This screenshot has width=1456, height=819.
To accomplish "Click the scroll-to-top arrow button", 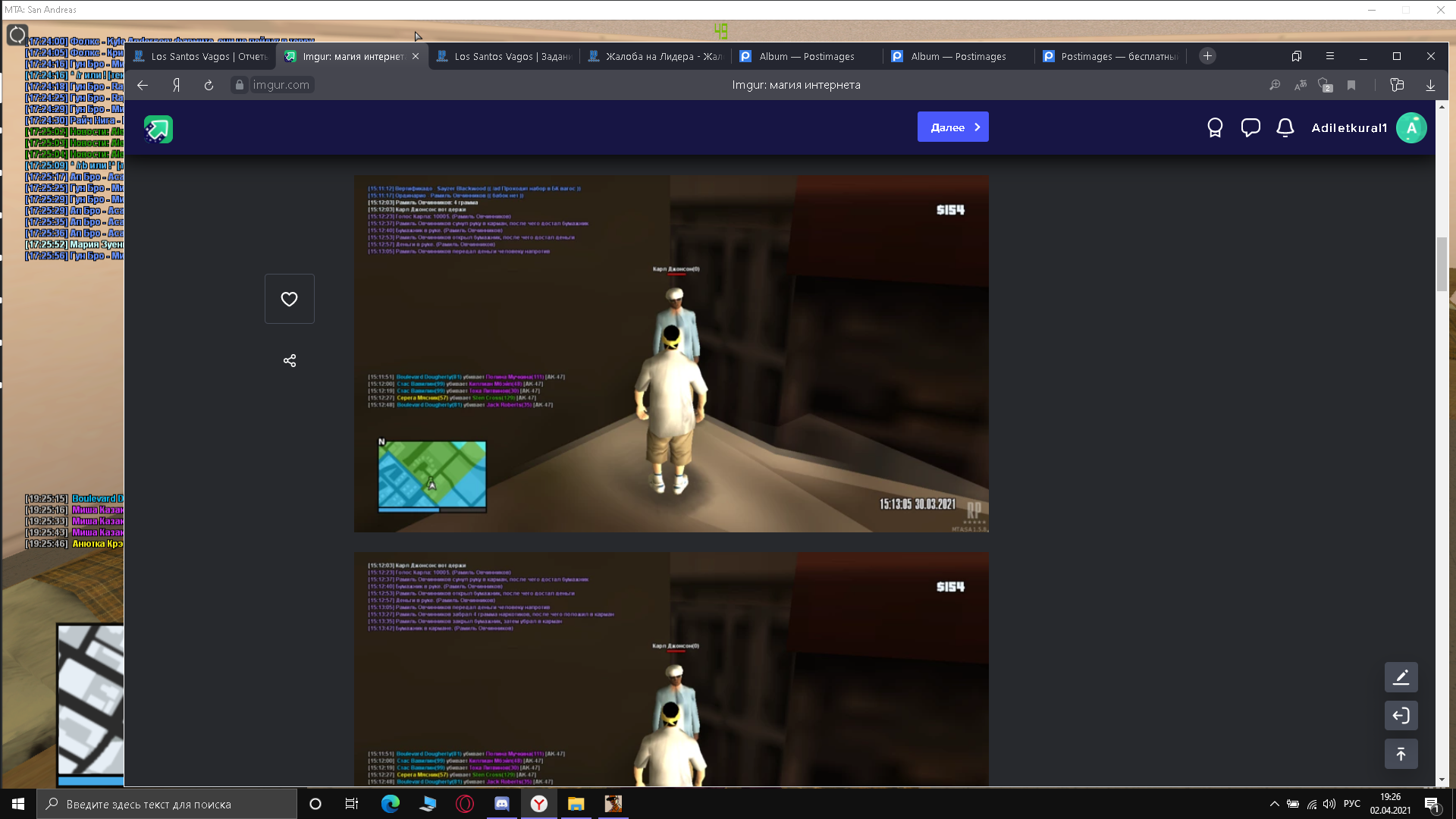I will point(1401,754).
